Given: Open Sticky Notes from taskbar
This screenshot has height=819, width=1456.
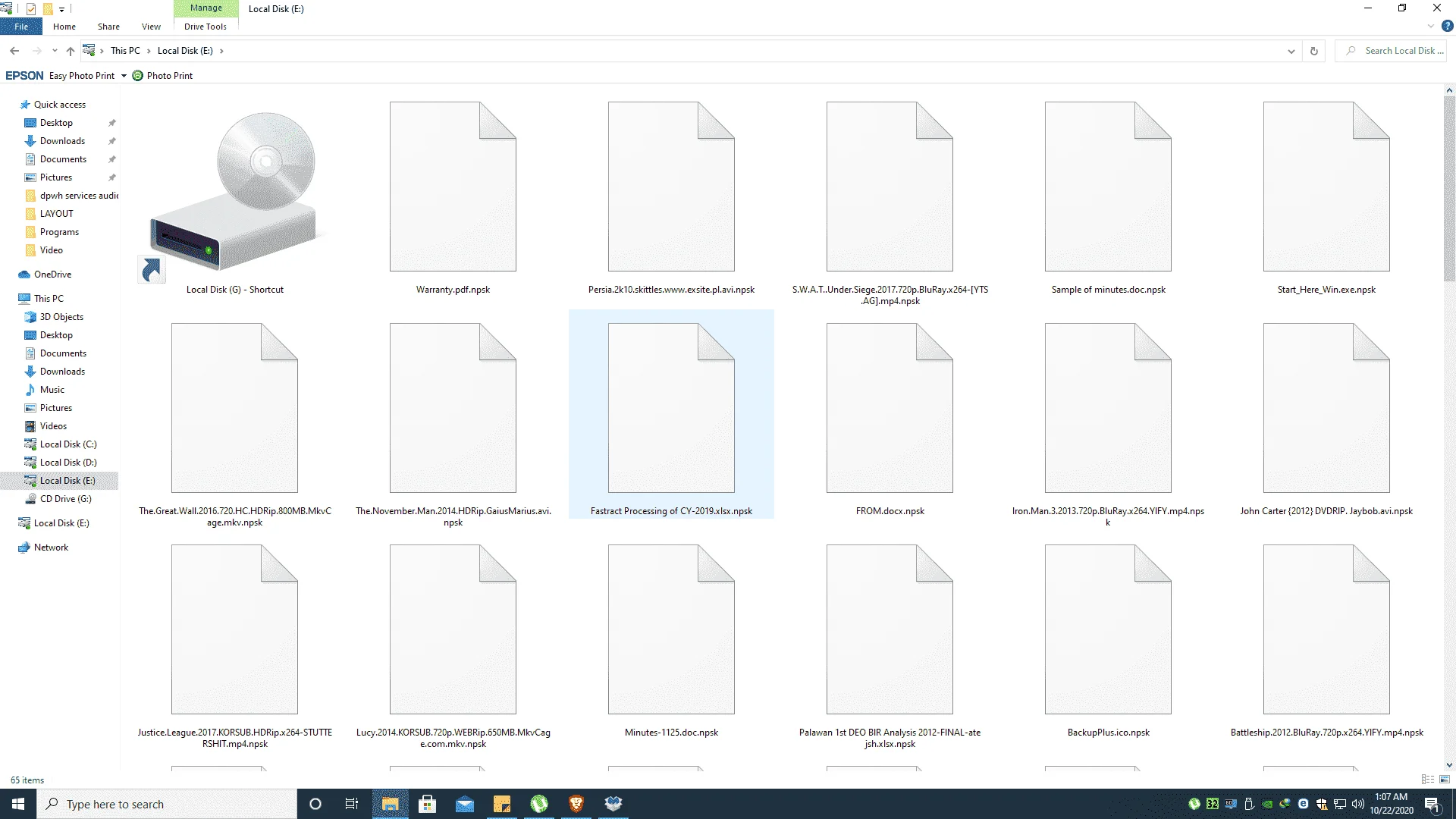Looking at the screenshot, I should (501, 804).
